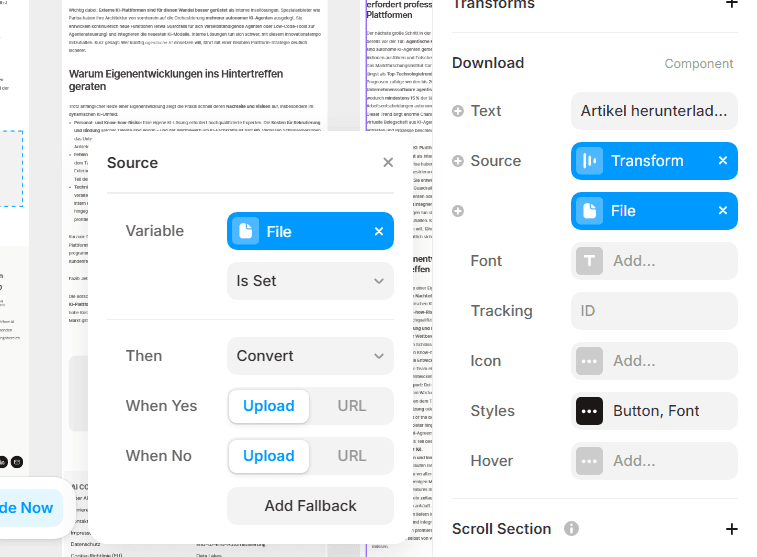Remove File chip in Download panel

[x=723, y=210]
